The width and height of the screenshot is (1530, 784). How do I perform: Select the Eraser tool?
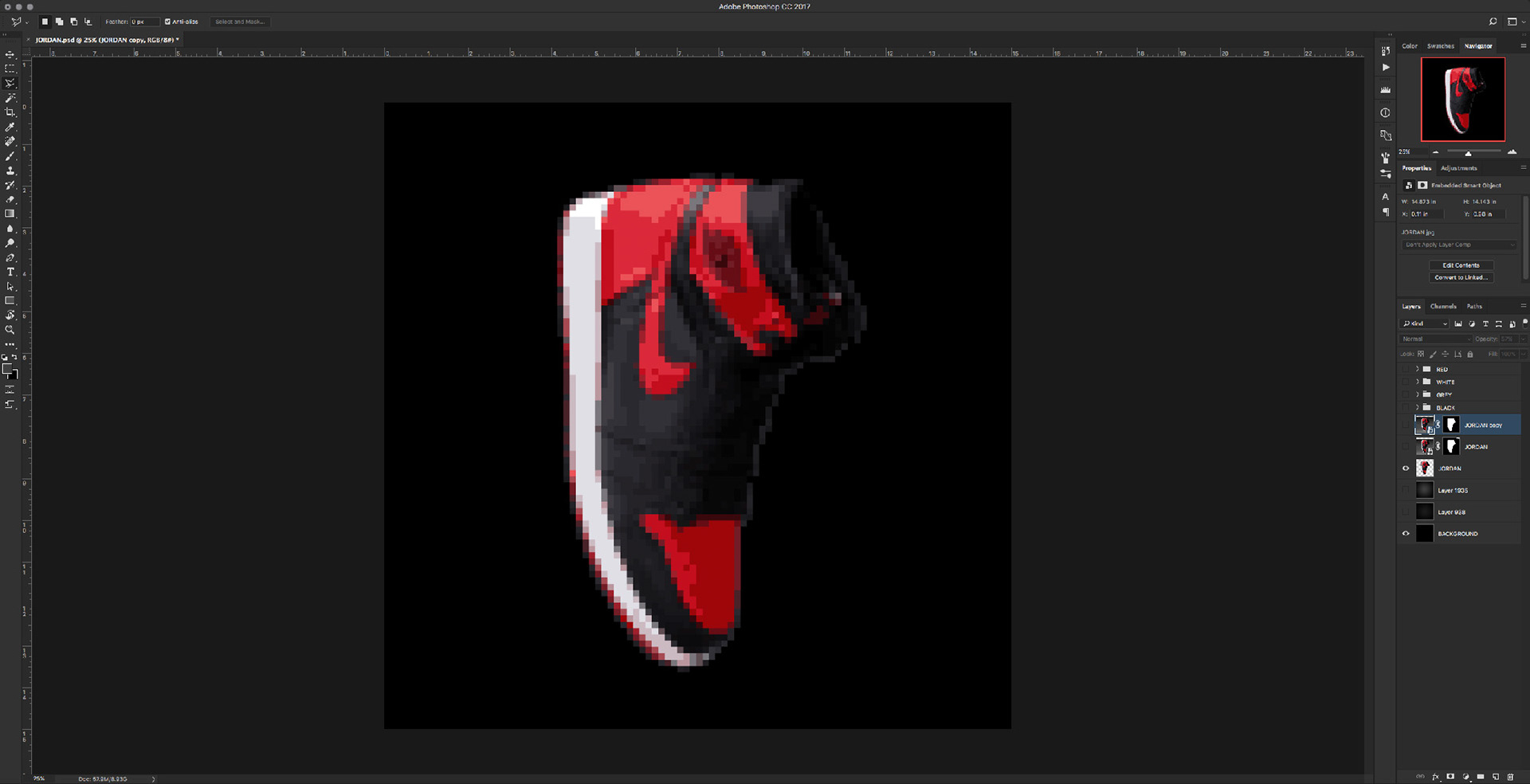pyautogui.click(x=10, y=199)
